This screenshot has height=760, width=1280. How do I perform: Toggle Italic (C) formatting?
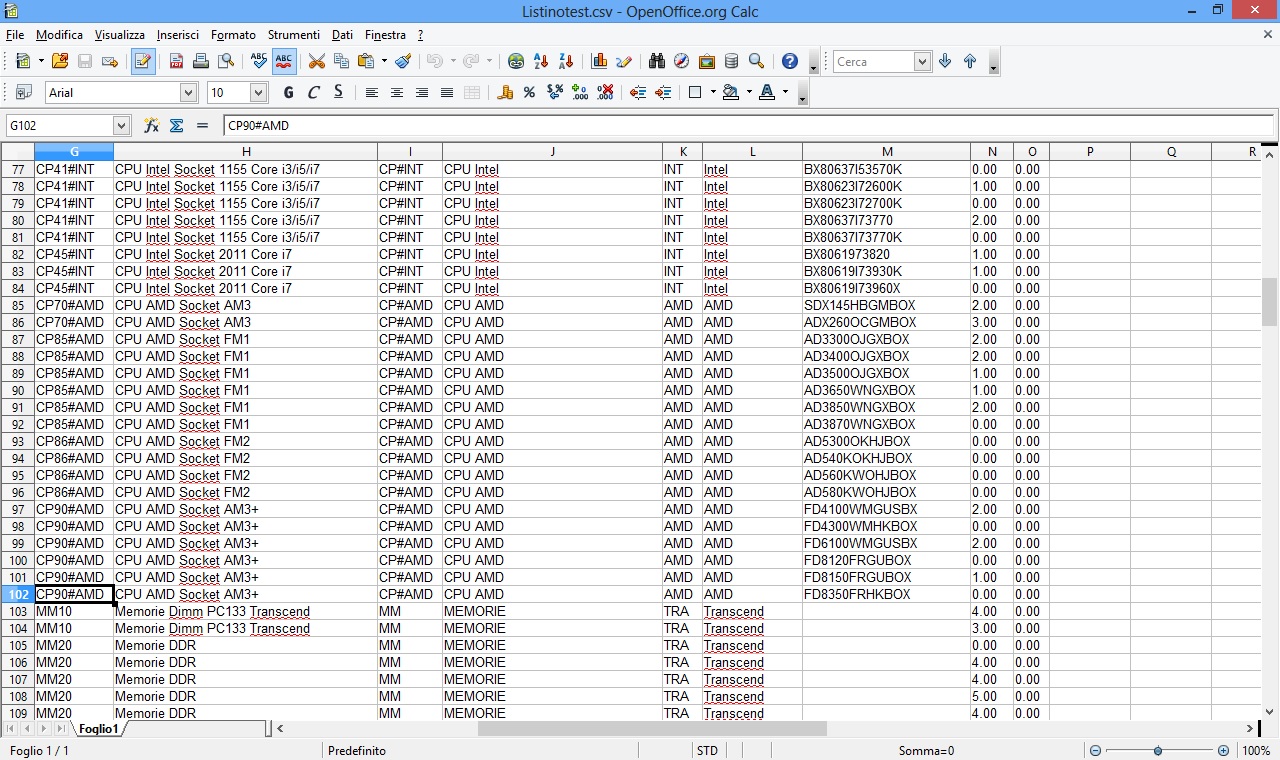click(x=314, y=92)
